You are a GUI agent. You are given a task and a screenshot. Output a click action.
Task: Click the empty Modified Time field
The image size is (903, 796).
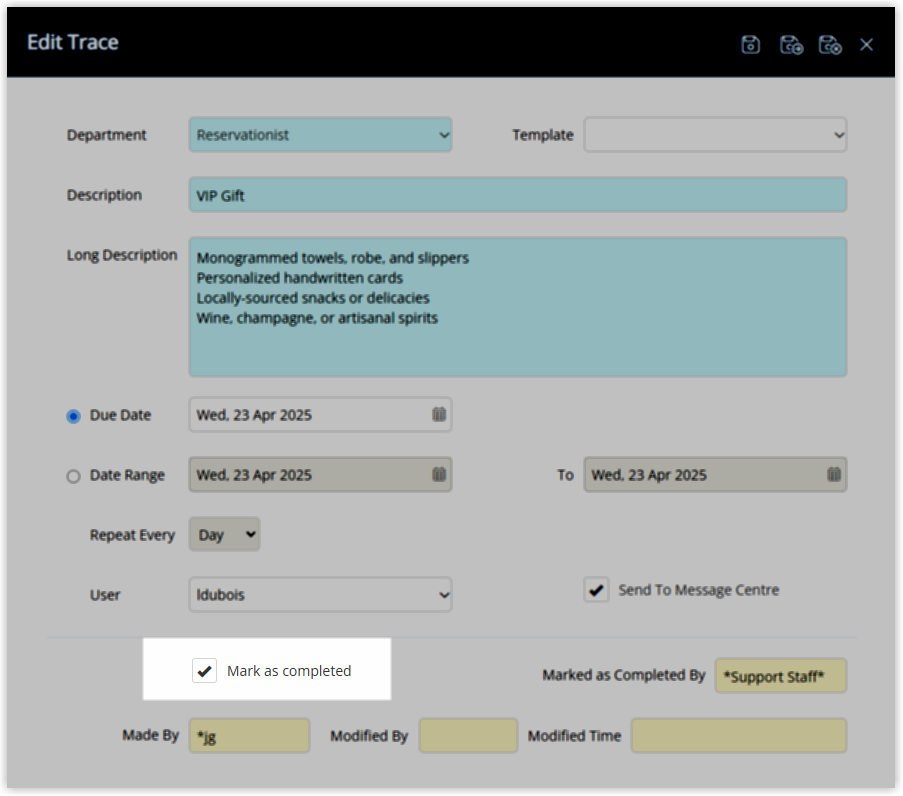(739, 736)
